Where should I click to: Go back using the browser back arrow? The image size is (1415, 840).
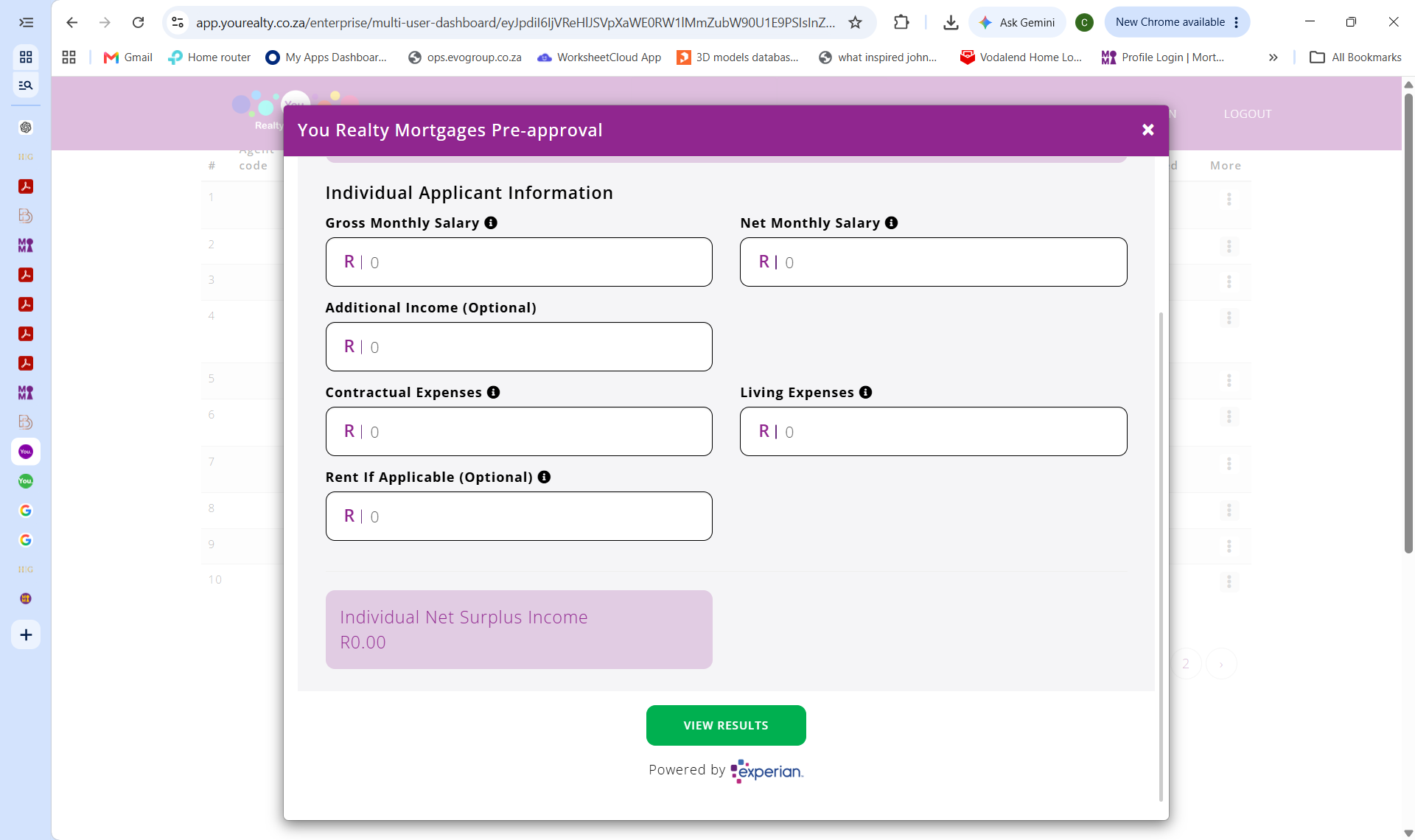(71, 22)
